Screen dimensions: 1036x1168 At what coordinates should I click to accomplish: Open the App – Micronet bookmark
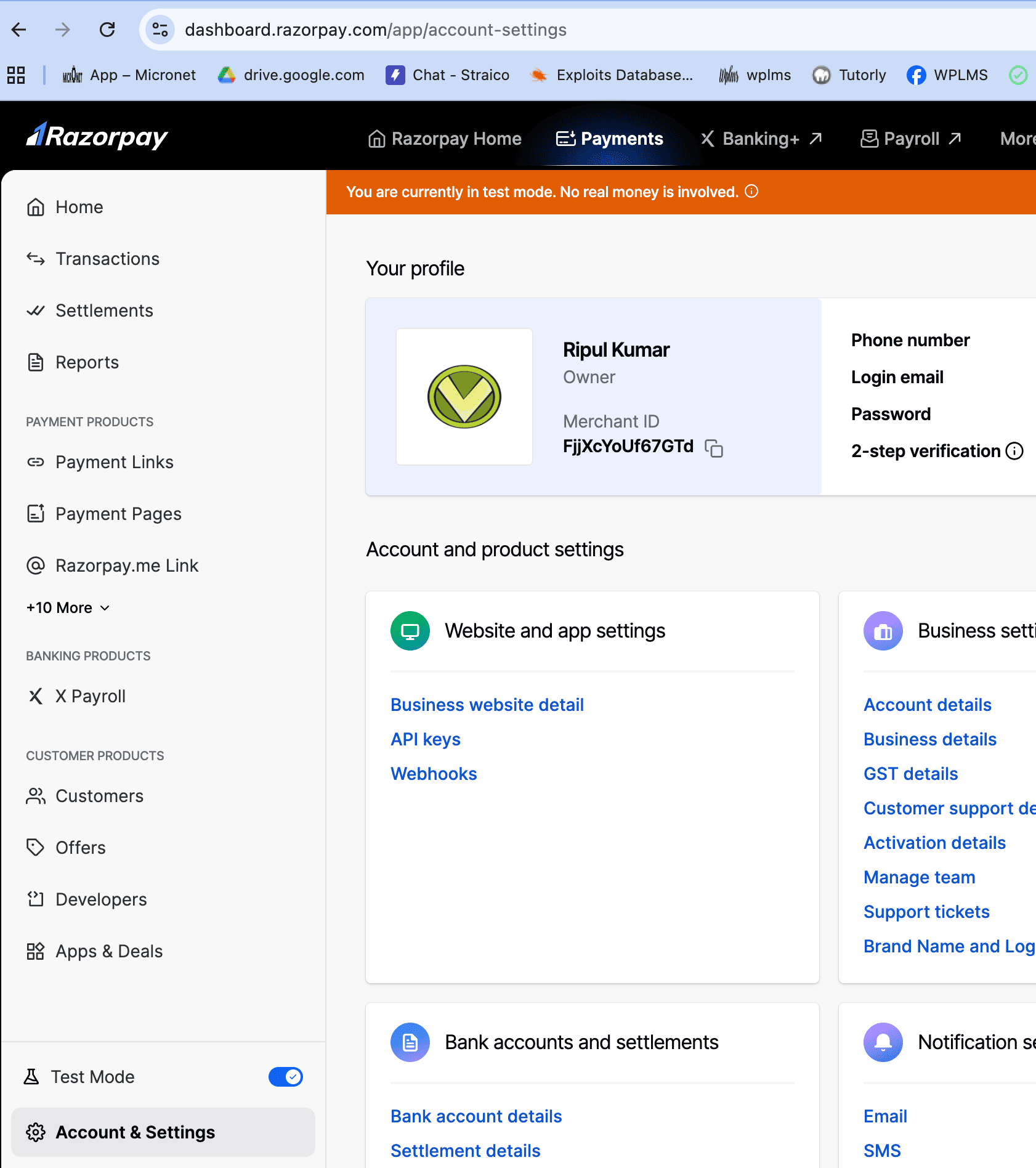coord(129,75)
